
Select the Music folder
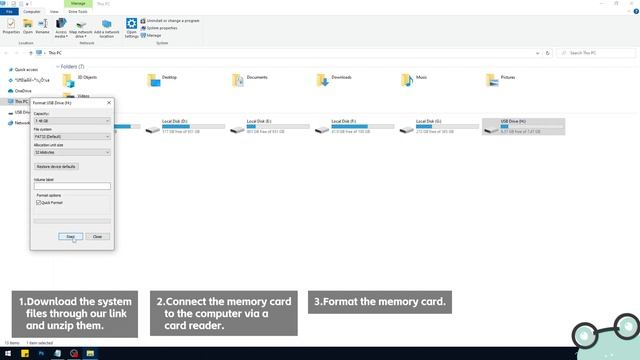(414, 80)
